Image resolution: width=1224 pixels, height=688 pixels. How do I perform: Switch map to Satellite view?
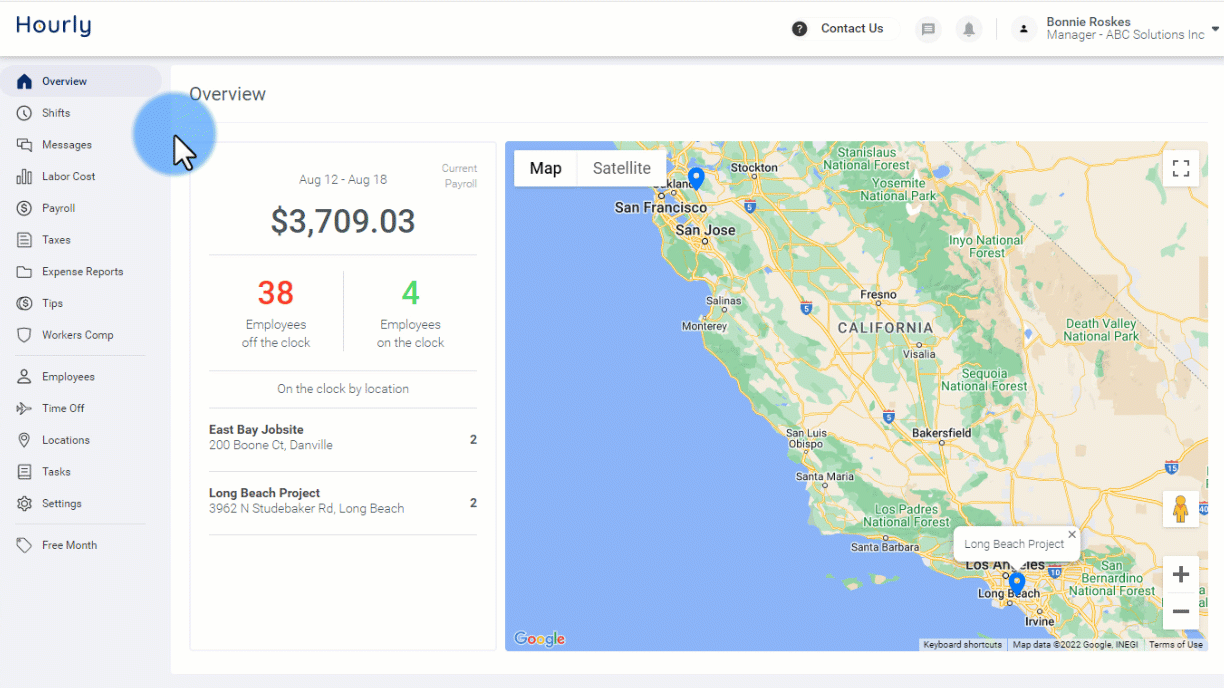[622, 168]
